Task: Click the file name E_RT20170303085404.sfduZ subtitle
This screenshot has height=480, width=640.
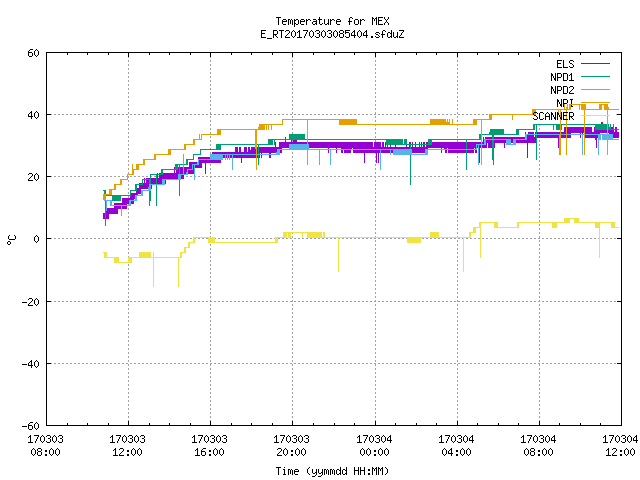Action: pos(332,34)
